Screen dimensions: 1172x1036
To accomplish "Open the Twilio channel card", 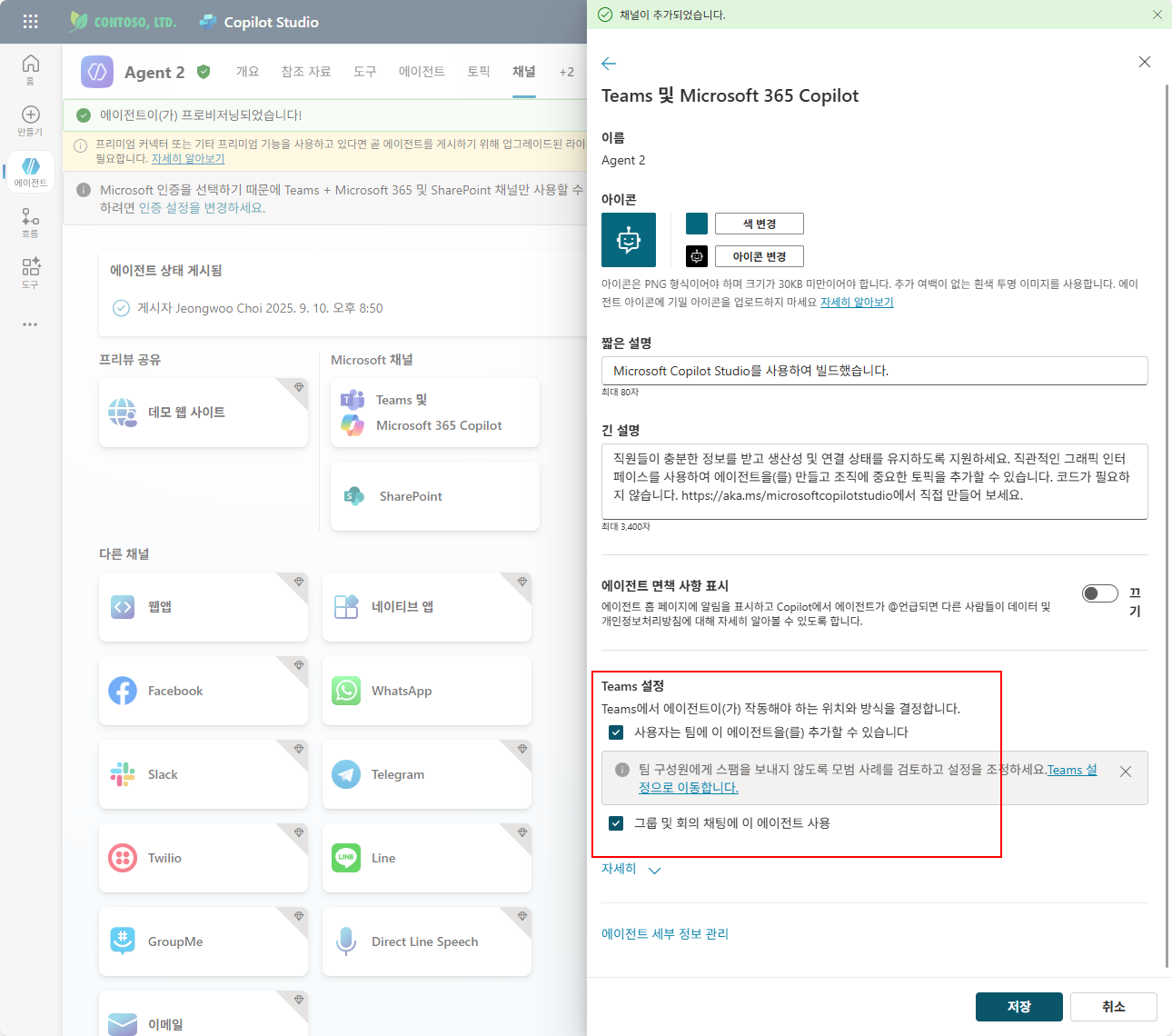I will 204,858.
